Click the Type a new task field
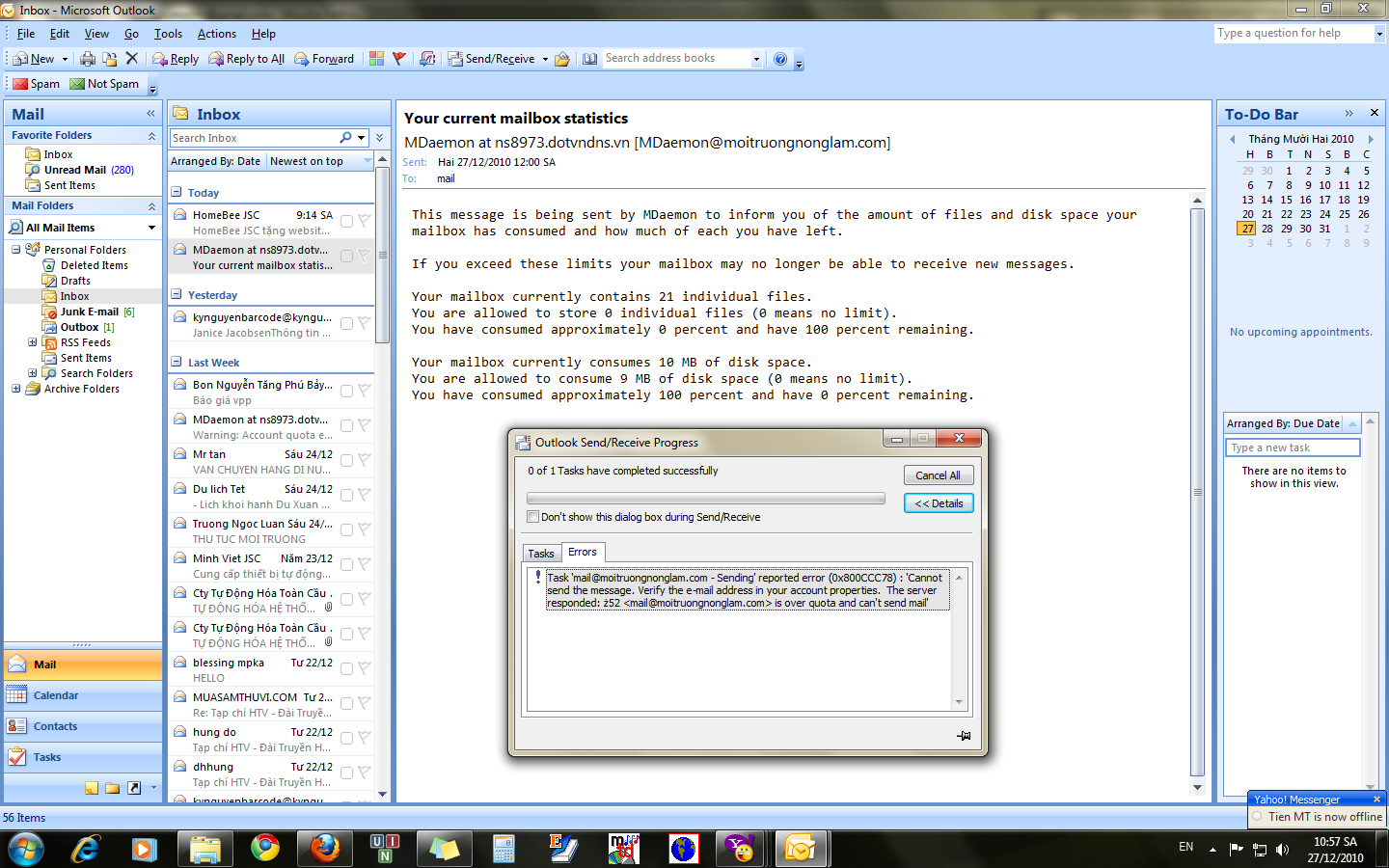Image resolution: width=1389 pixels, height=868 pixels. 1293,448
